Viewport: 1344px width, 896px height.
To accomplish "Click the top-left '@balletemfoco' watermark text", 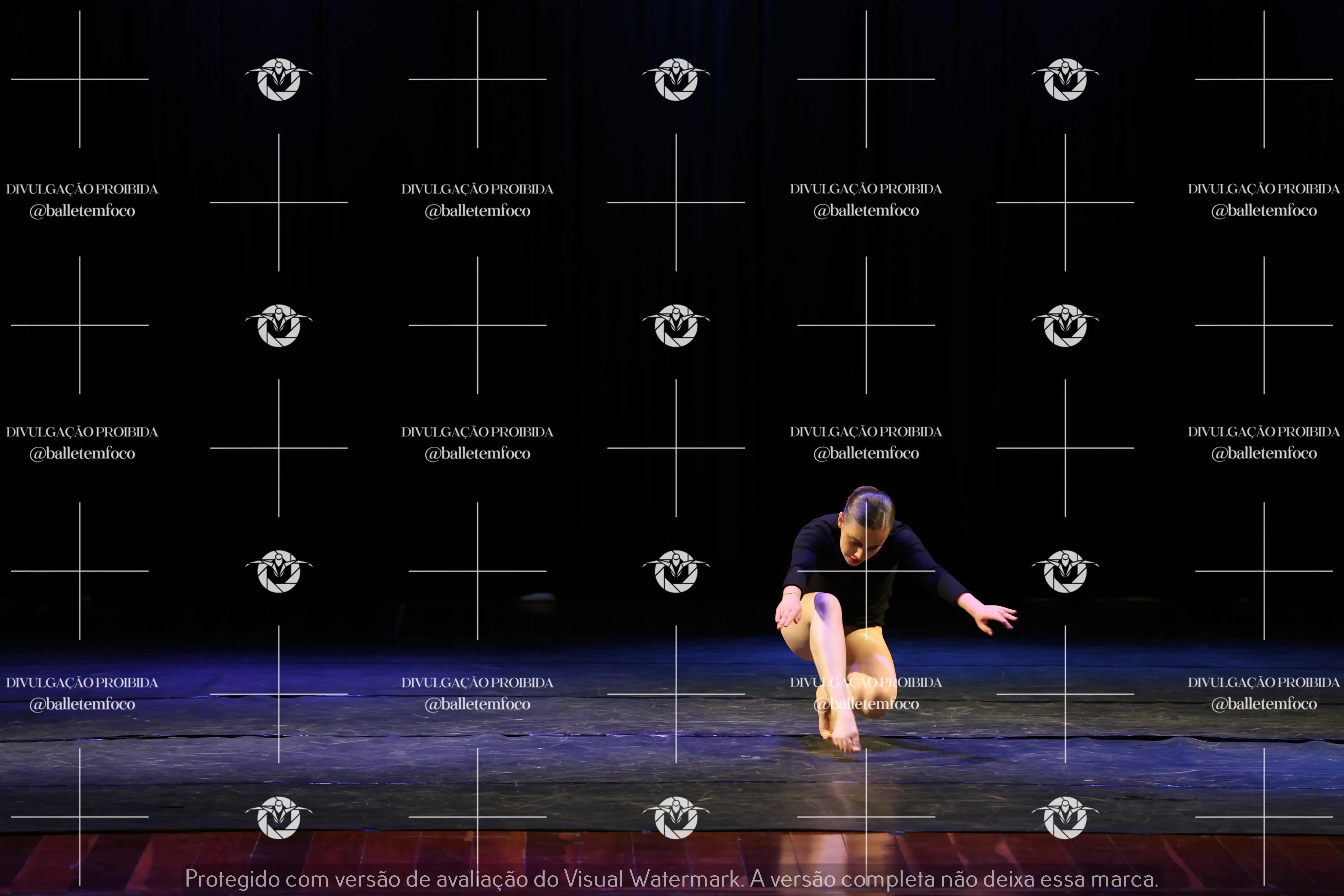I will 82,211.
